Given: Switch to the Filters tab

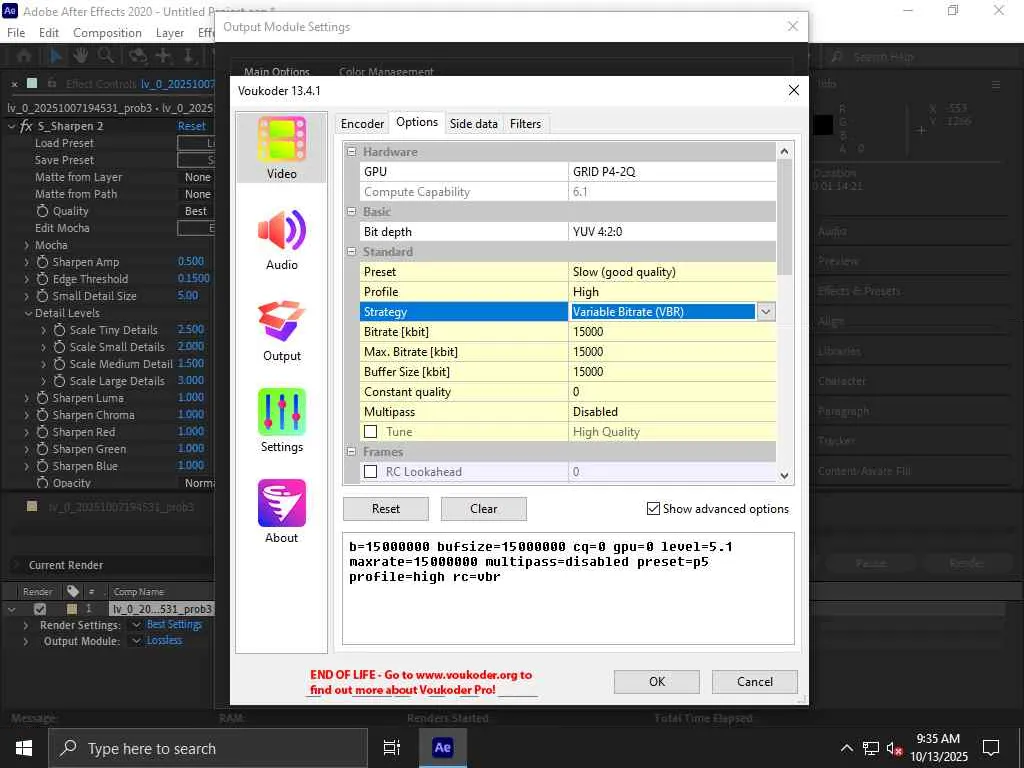Looking at the screenshot, I should click(x=525, y=123).
